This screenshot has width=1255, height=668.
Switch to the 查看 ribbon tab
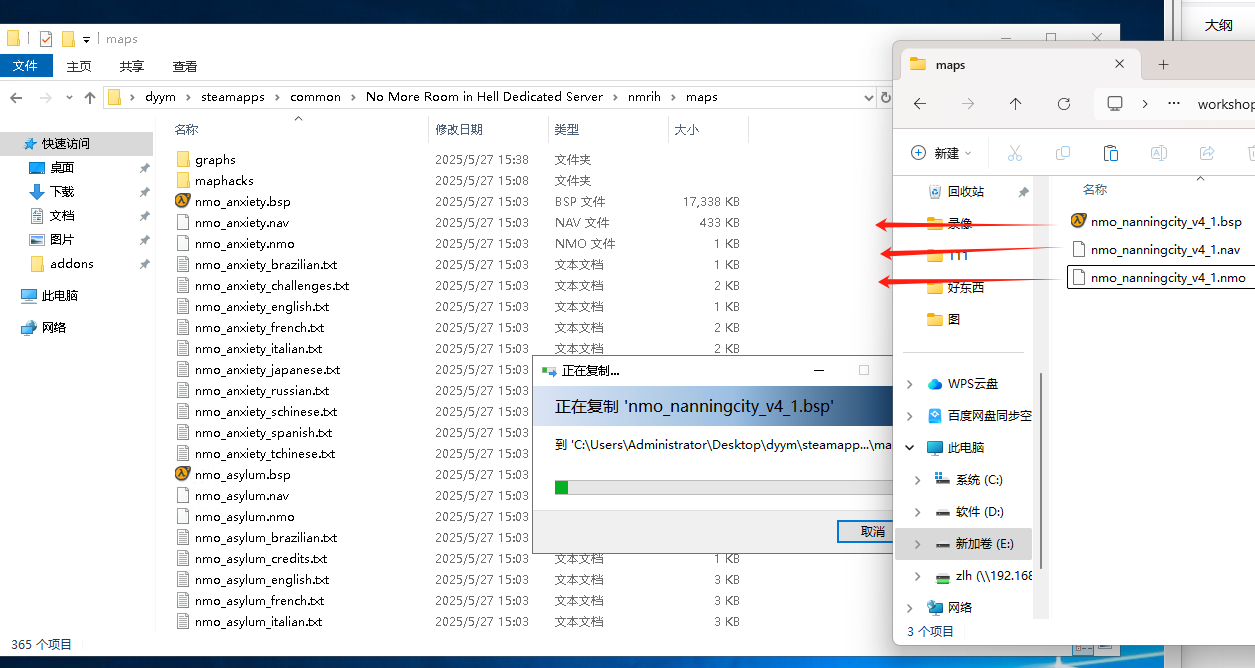(185, 66)
